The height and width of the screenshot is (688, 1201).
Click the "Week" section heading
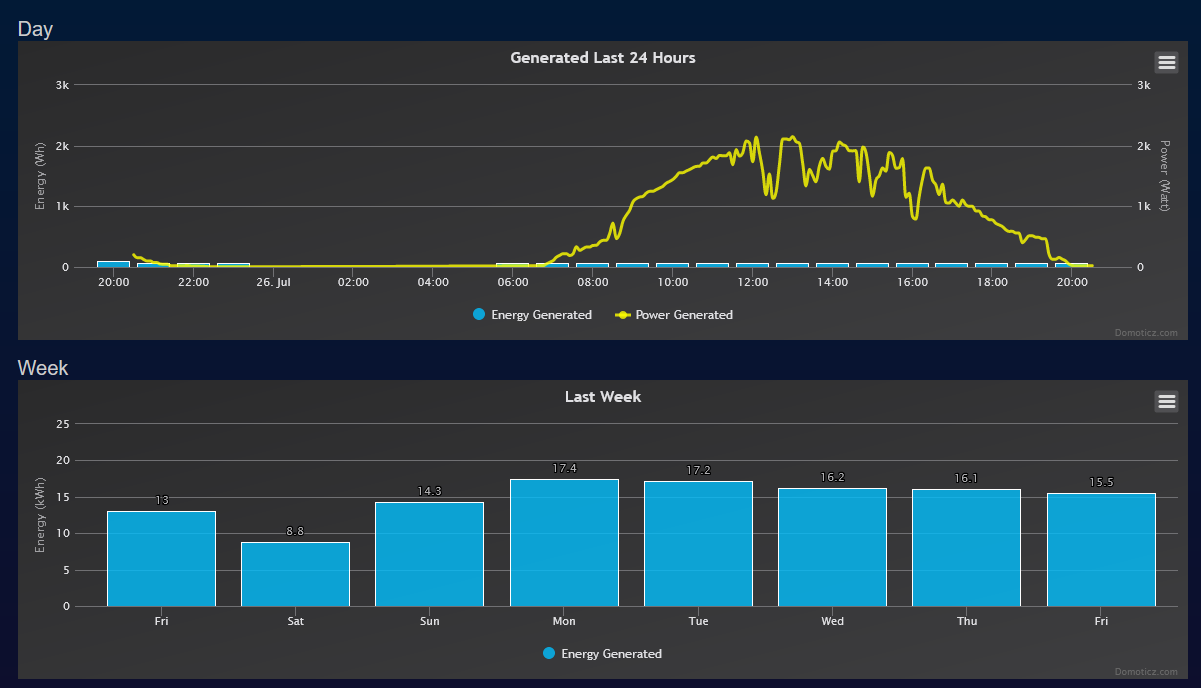click(x=43, y=368)
